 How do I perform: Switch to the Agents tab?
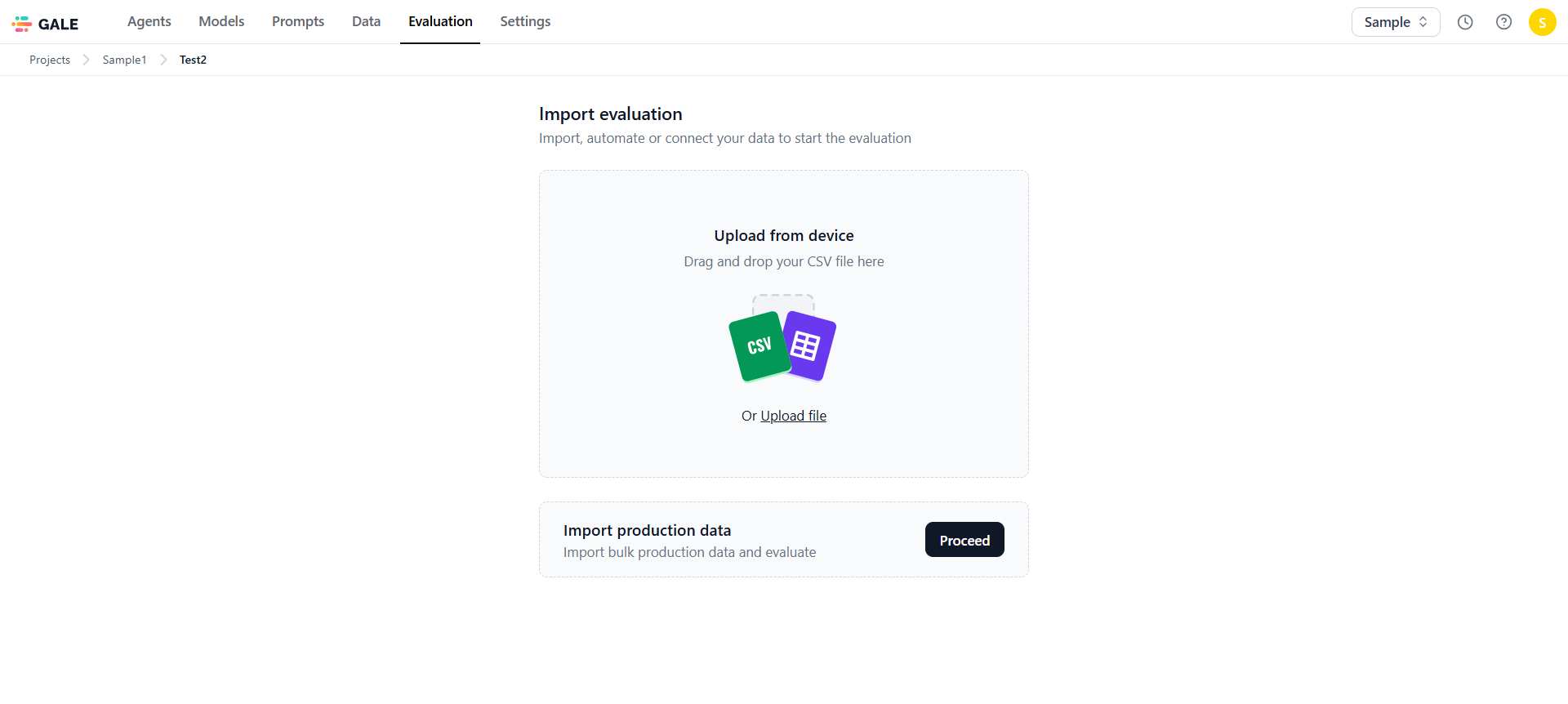[x=149, y=21]
